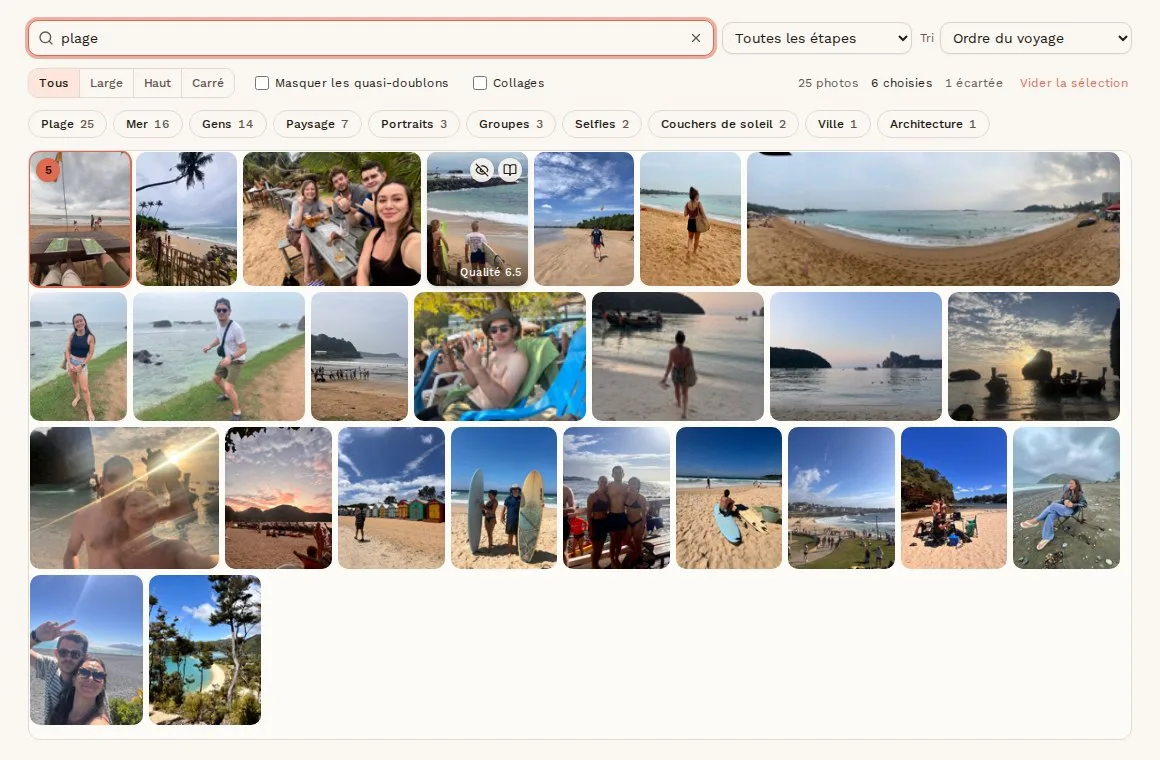Tick the "Collages" checkbox
This screenshot has width=1160, height=760.
[x=480, y=83]
